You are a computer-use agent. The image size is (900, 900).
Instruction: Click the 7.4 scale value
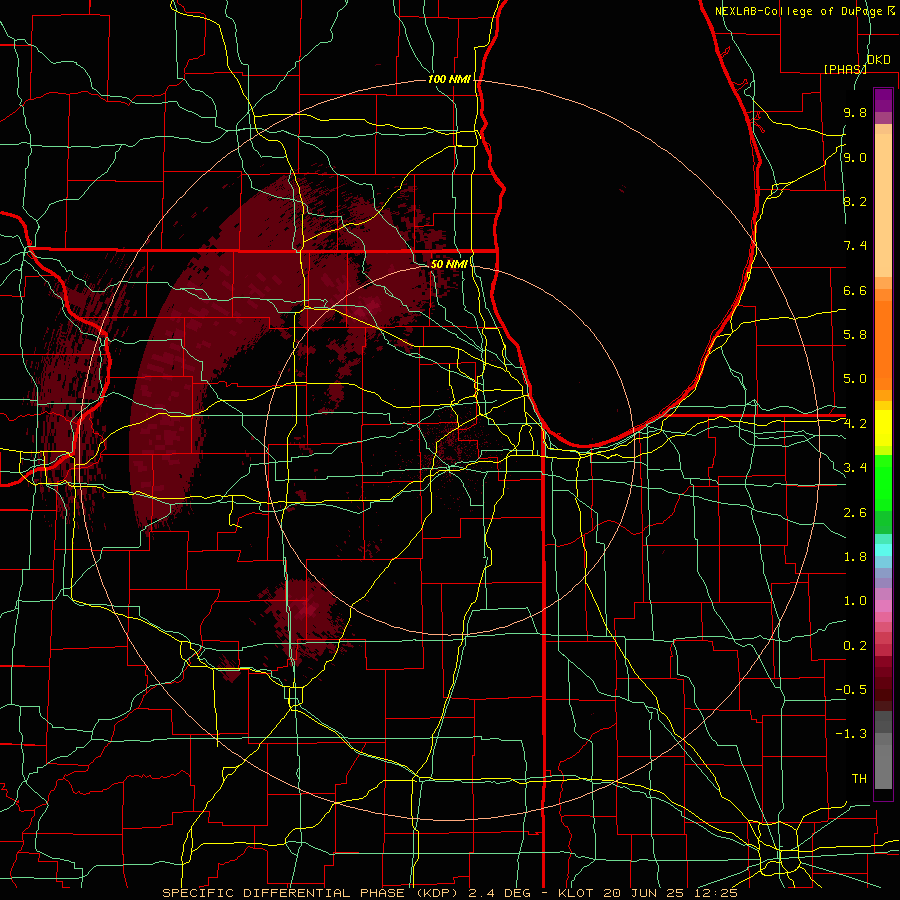tap(855, 246)
